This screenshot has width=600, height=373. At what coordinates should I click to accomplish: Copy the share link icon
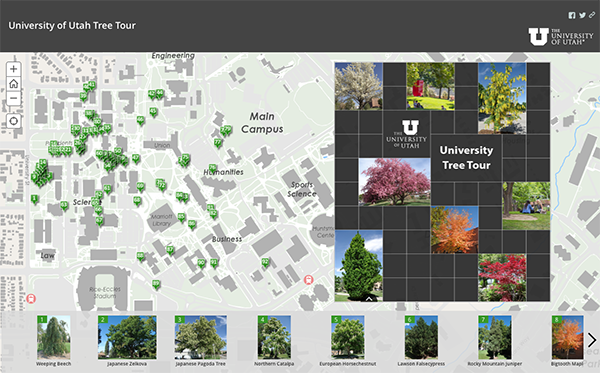[x=592, y=15]
